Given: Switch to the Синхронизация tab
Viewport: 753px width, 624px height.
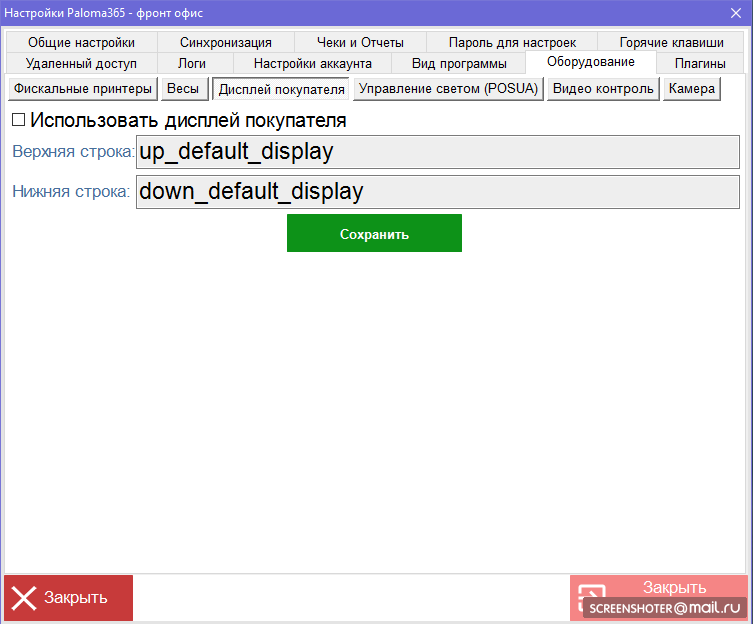Looking at the screenshot, I should [226, 42].
